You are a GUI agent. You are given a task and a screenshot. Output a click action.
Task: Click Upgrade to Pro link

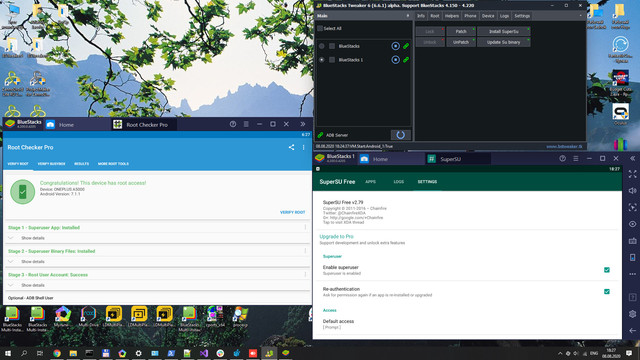click(336, 236)
